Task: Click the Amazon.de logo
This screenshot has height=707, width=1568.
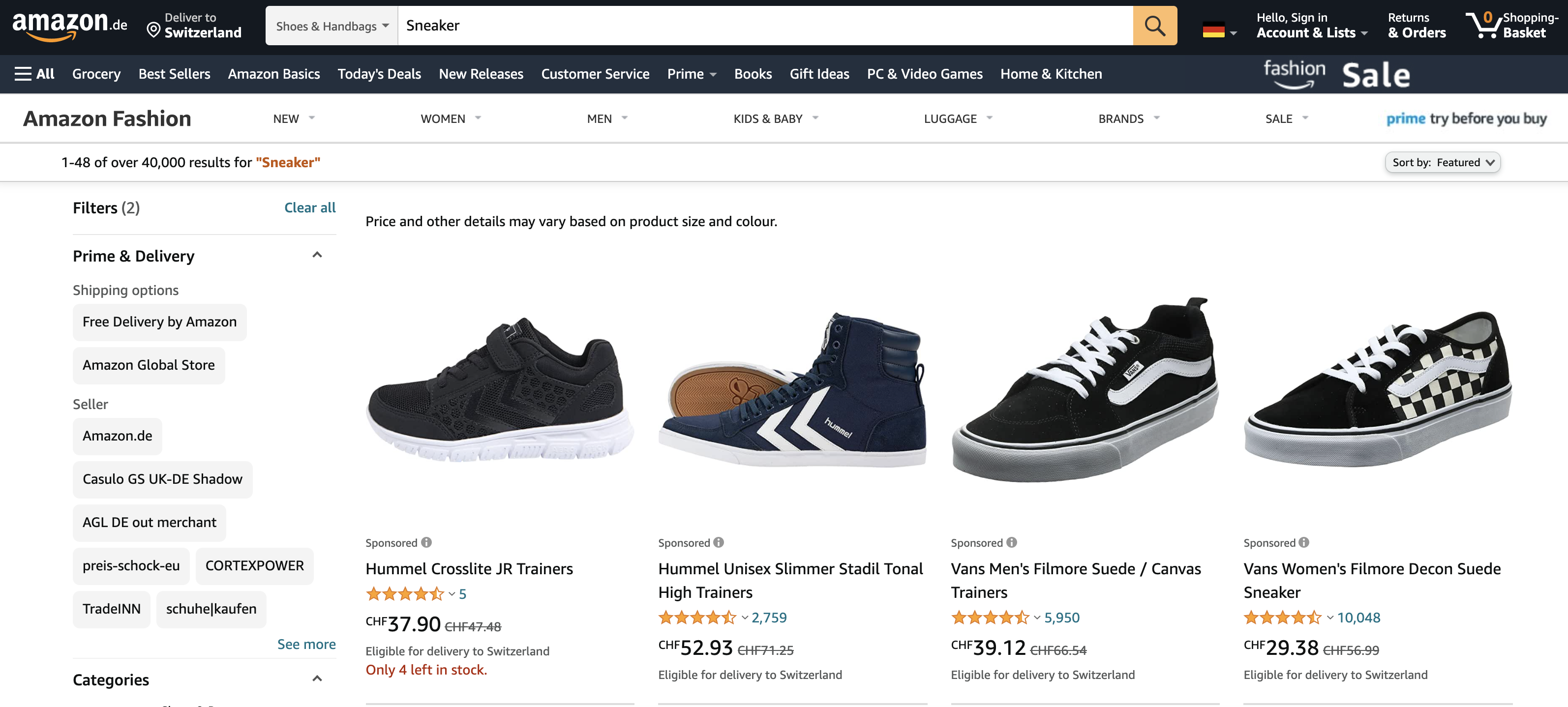Action: (69, 26)
